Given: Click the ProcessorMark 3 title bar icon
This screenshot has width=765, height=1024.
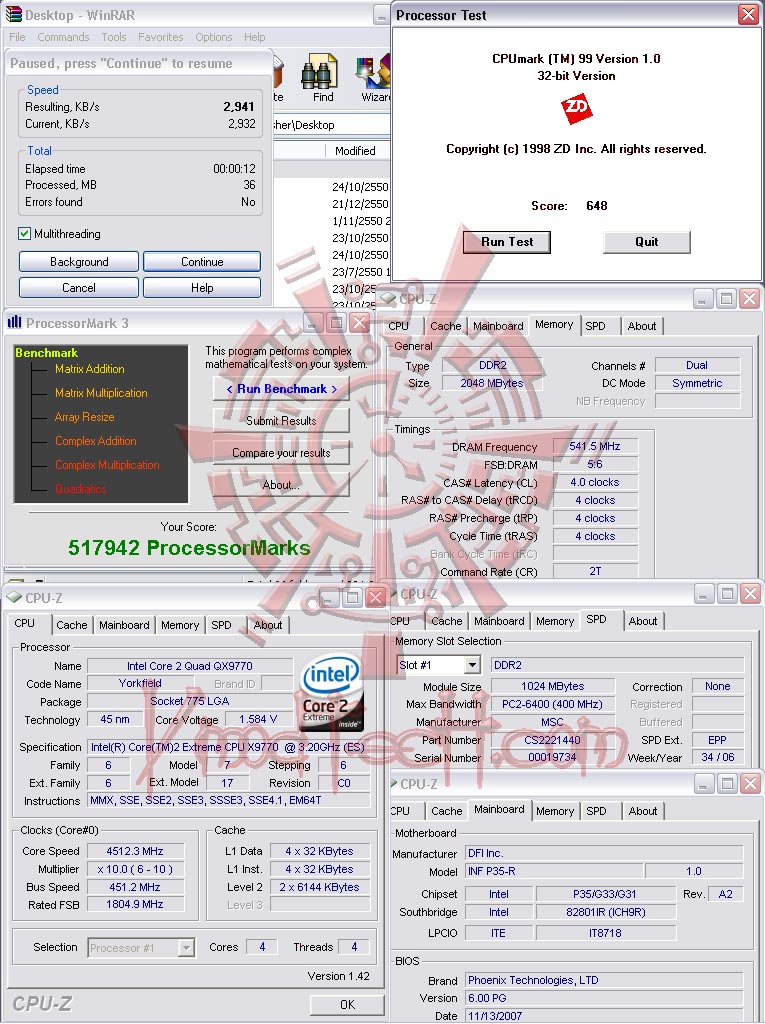Looking at the screenshot, I should coord(14,322).
